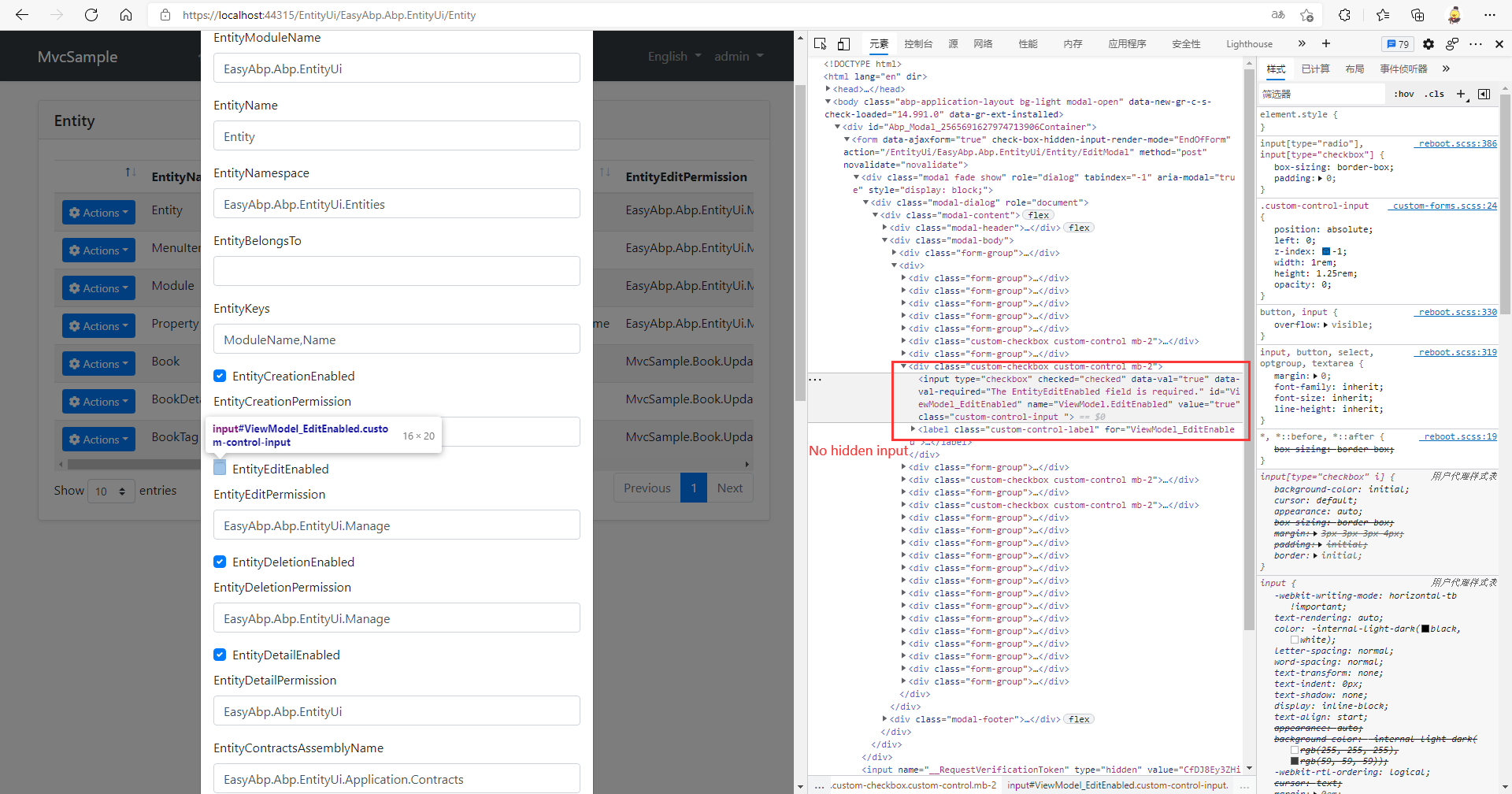1512x794 pixels.
Task: Open the reboot.scss:330 stylesheet link
Action: 1456,312
